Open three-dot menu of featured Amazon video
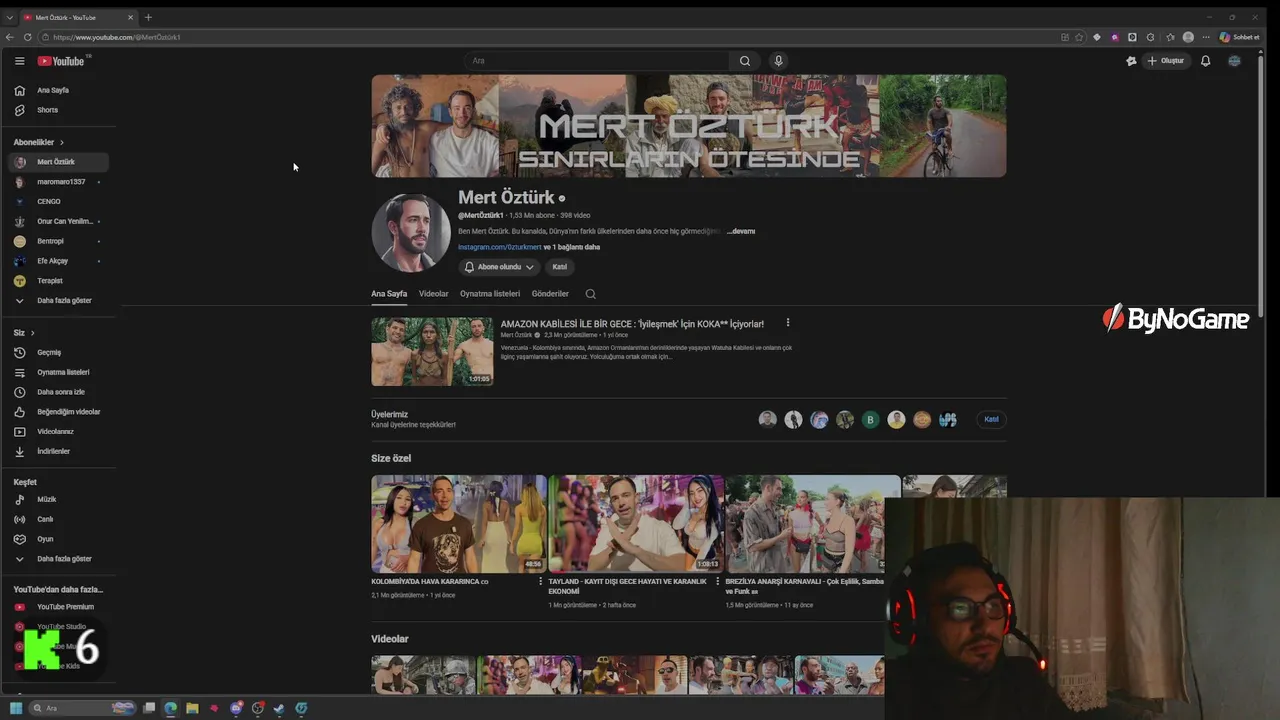The width and height of the screenshot is (1280, 720). click(788, 323)
